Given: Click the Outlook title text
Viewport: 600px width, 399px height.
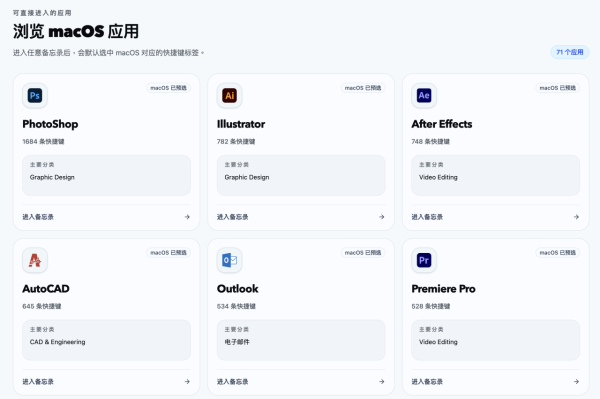Looking at the screenshot, I should 238,288.
